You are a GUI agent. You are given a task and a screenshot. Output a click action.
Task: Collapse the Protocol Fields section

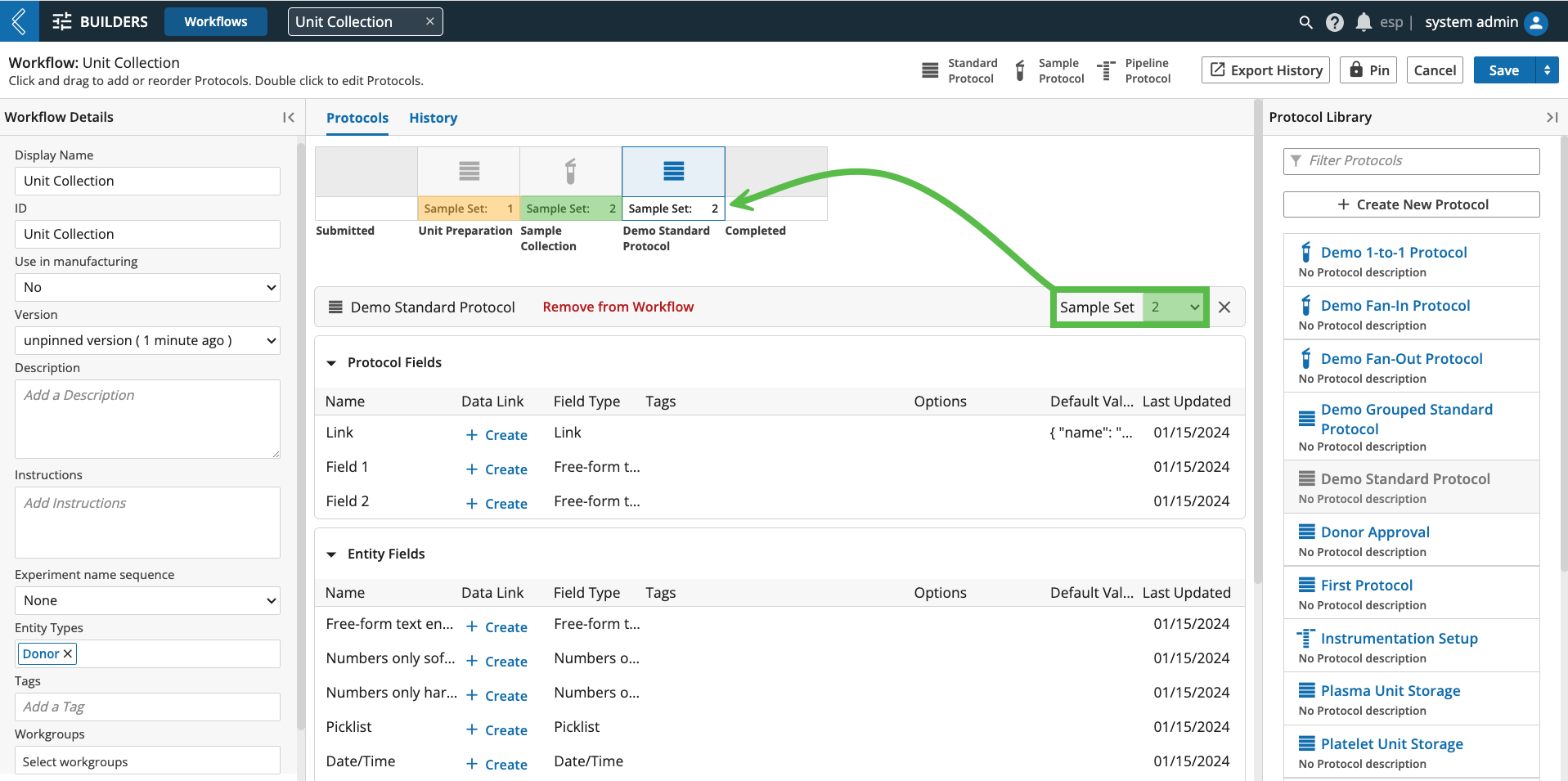[x=331, y=362]
